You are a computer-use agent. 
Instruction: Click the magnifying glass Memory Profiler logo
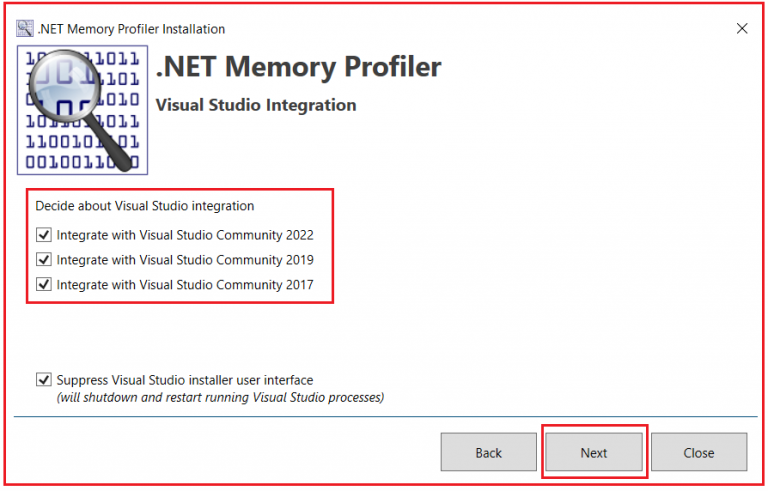pos(82,110)
